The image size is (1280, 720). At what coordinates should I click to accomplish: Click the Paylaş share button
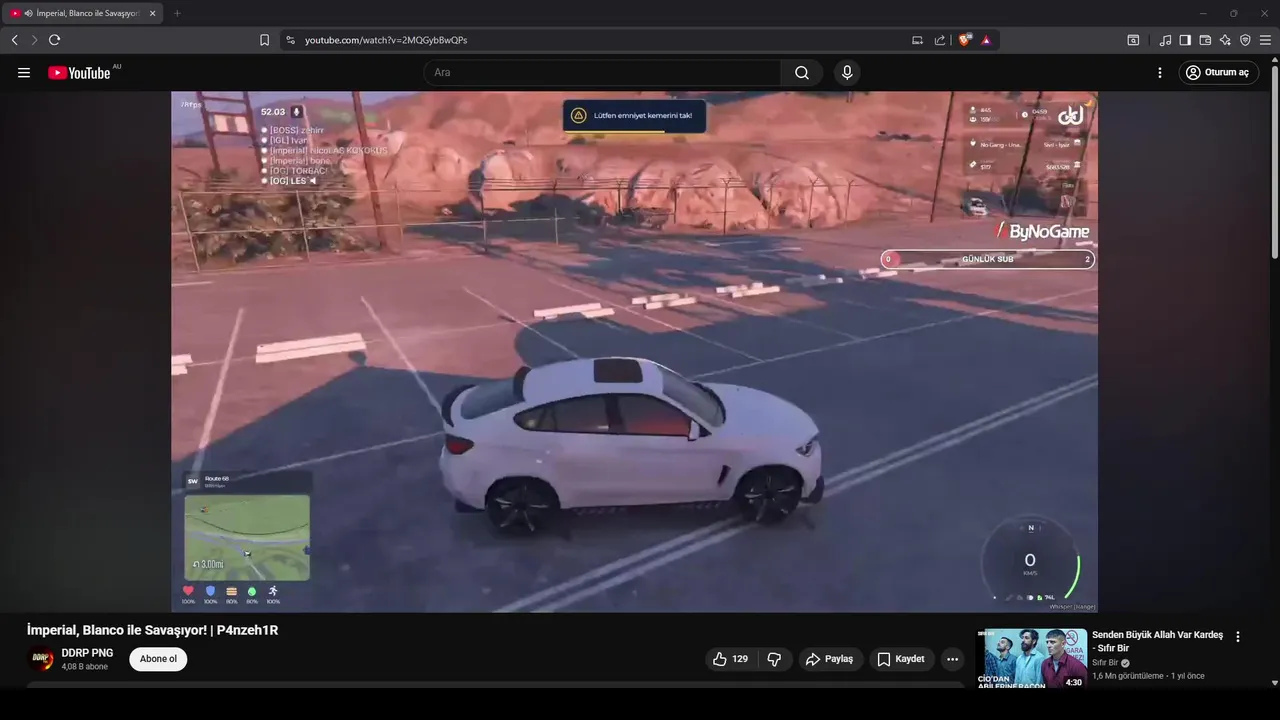(x=830, y=659)
